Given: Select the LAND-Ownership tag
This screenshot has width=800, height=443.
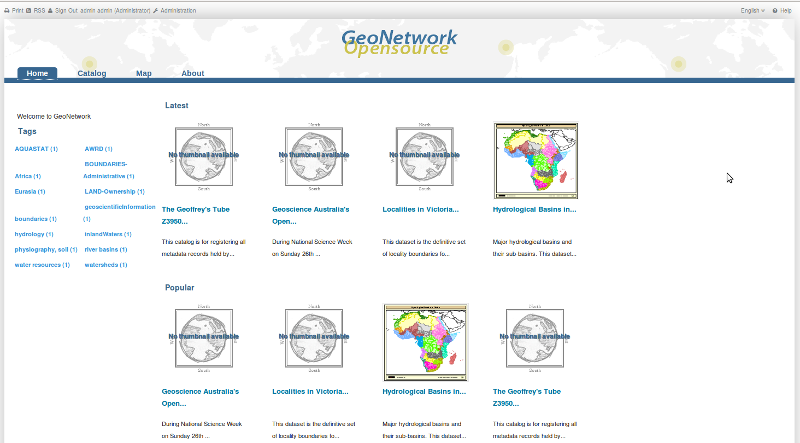Looking at the screenshot, I should click(114, 191).
